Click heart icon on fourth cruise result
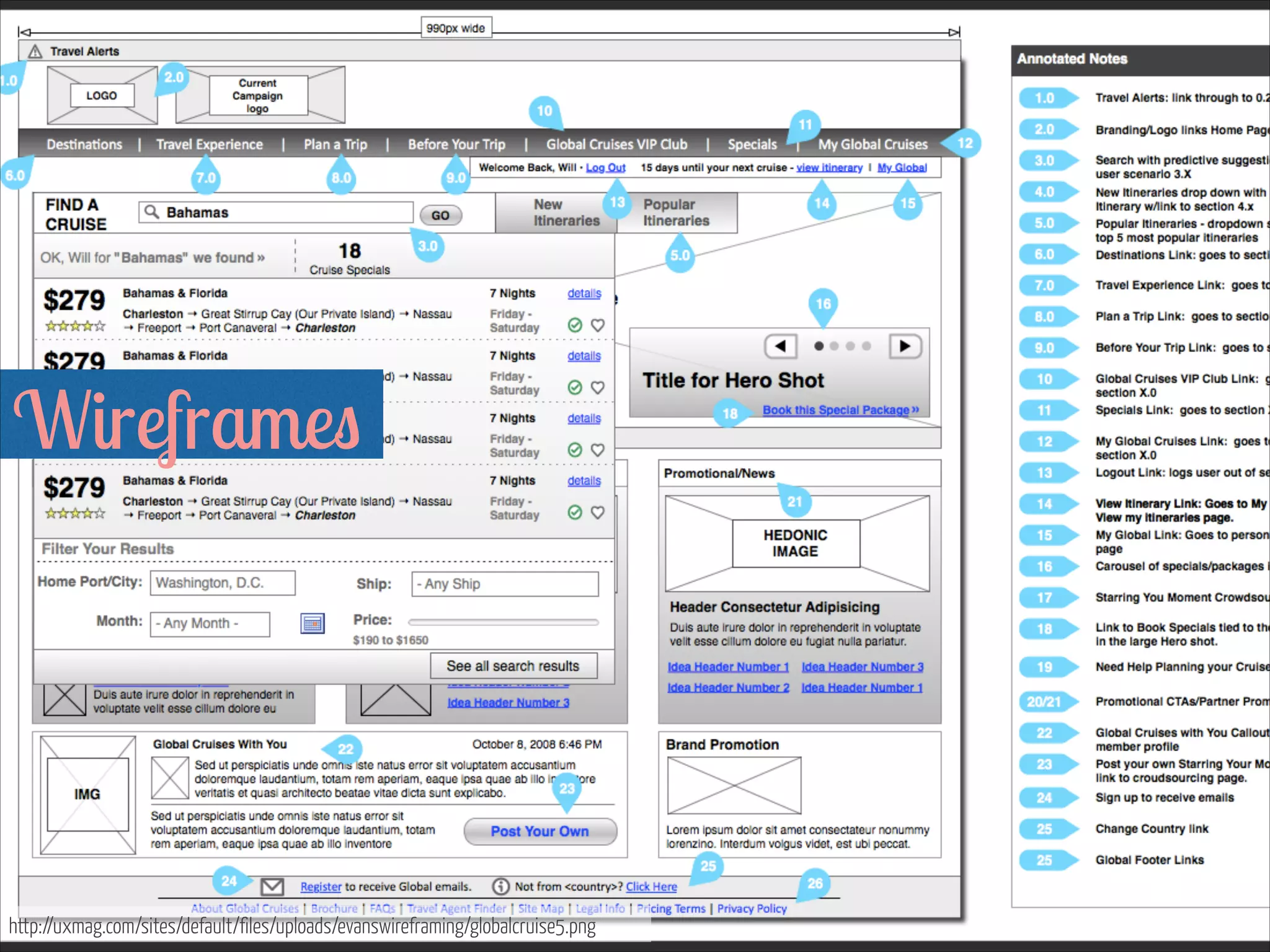 pos(598,512)
